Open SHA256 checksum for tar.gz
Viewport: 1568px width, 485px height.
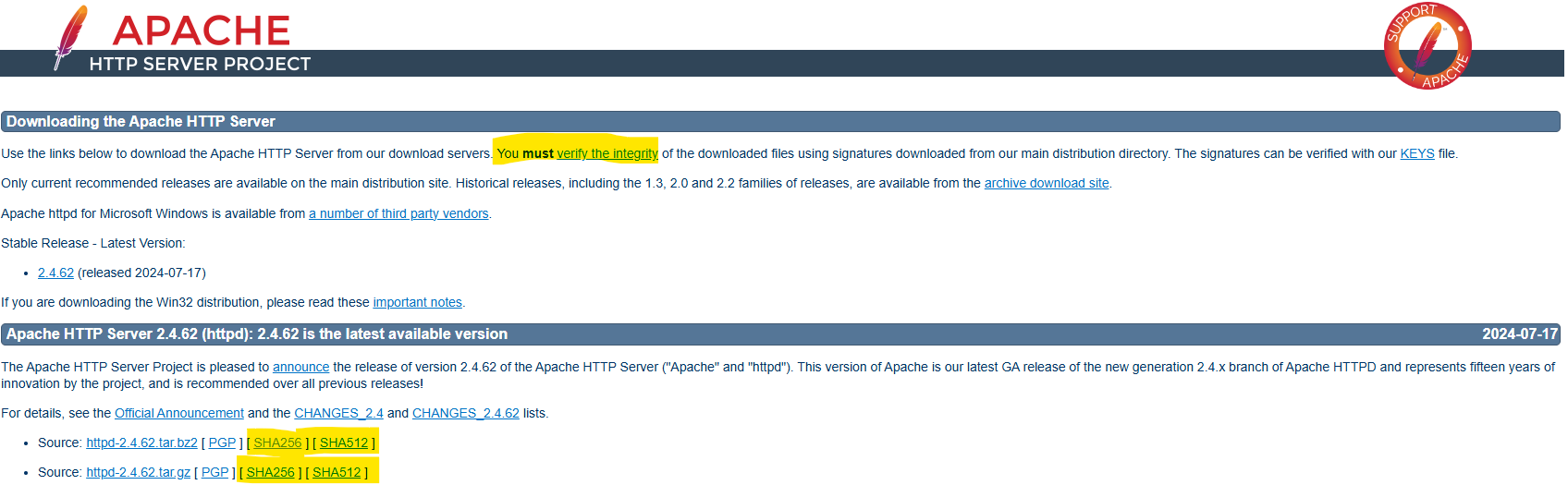click(x=270, y=472)
